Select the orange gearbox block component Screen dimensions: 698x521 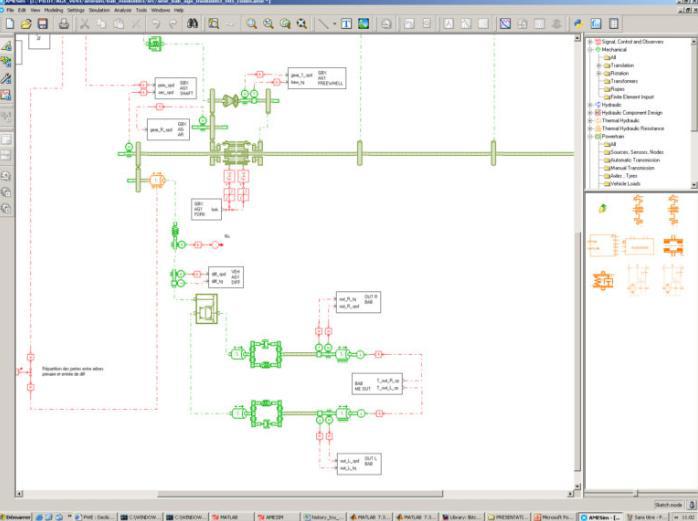pos(603,245)
